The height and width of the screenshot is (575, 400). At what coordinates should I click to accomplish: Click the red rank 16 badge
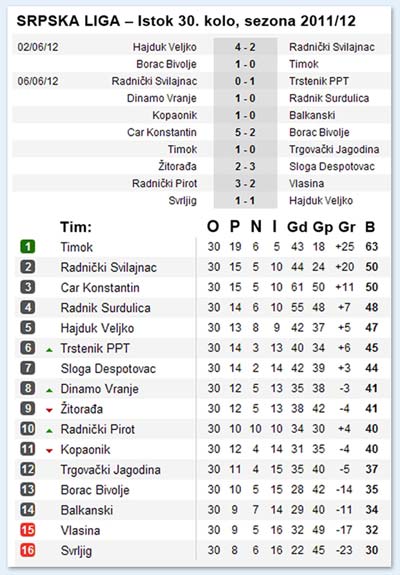[27, 550]
